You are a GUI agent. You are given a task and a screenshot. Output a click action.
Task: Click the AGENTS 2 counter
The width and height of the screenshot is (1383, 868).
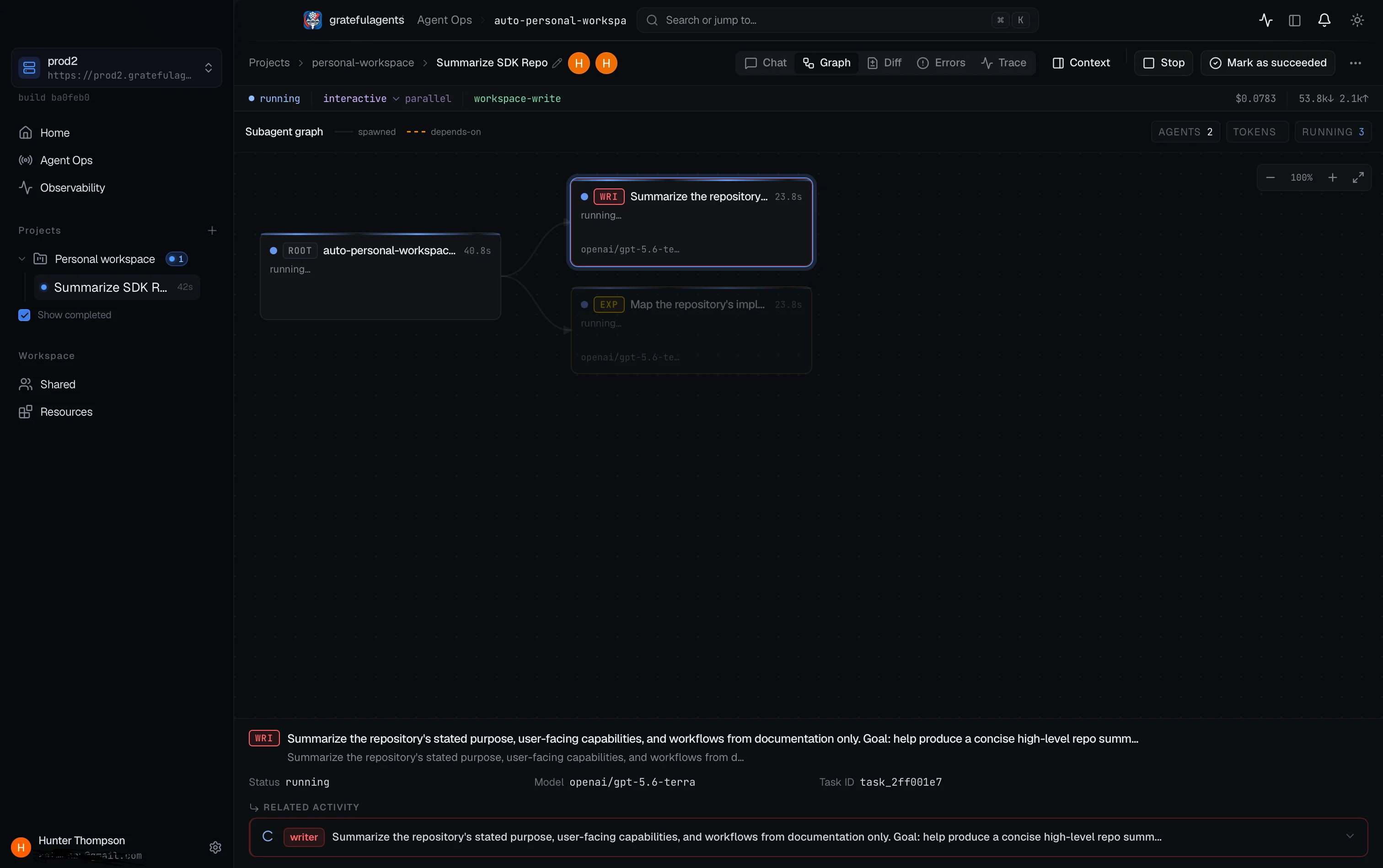pyautogui.click(x=1185, y=132)
